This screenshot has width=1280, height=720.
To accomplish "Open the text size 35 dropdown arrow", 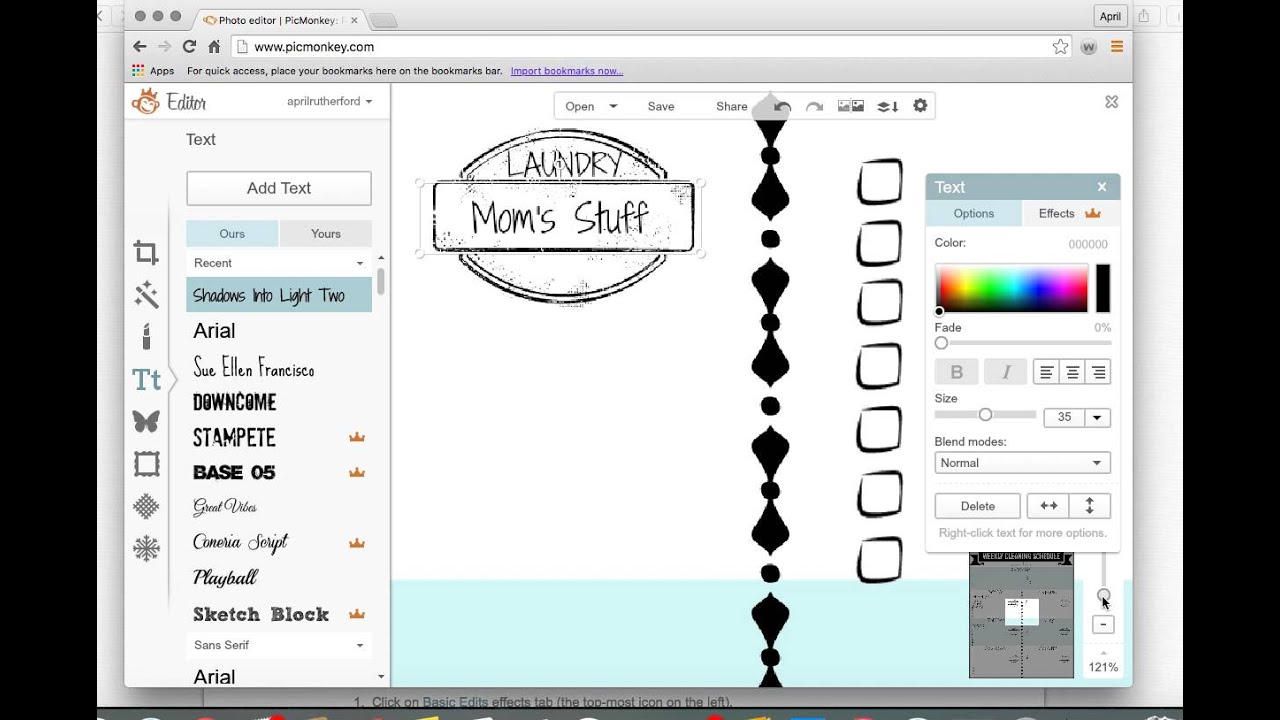I will click(1098, 418).
